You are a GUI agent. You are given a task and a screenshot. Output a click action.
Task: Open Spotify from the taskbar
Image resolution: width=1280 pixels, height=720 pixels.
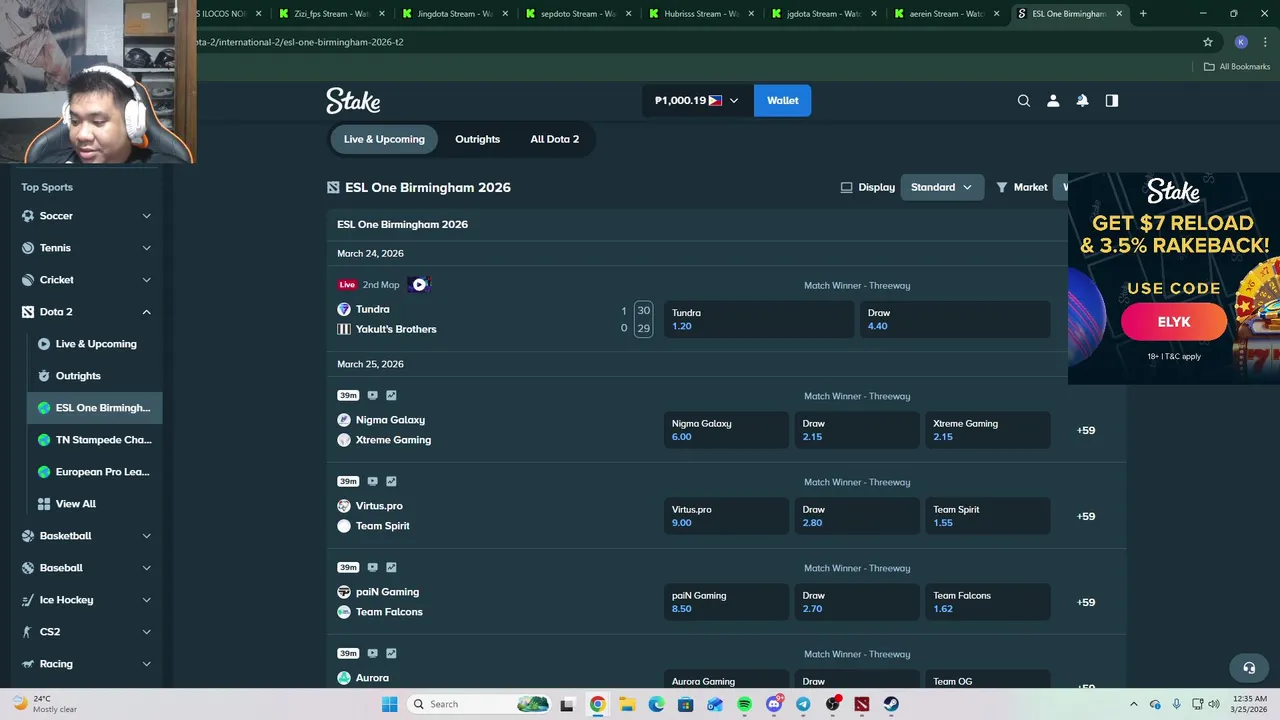point(744,704)
